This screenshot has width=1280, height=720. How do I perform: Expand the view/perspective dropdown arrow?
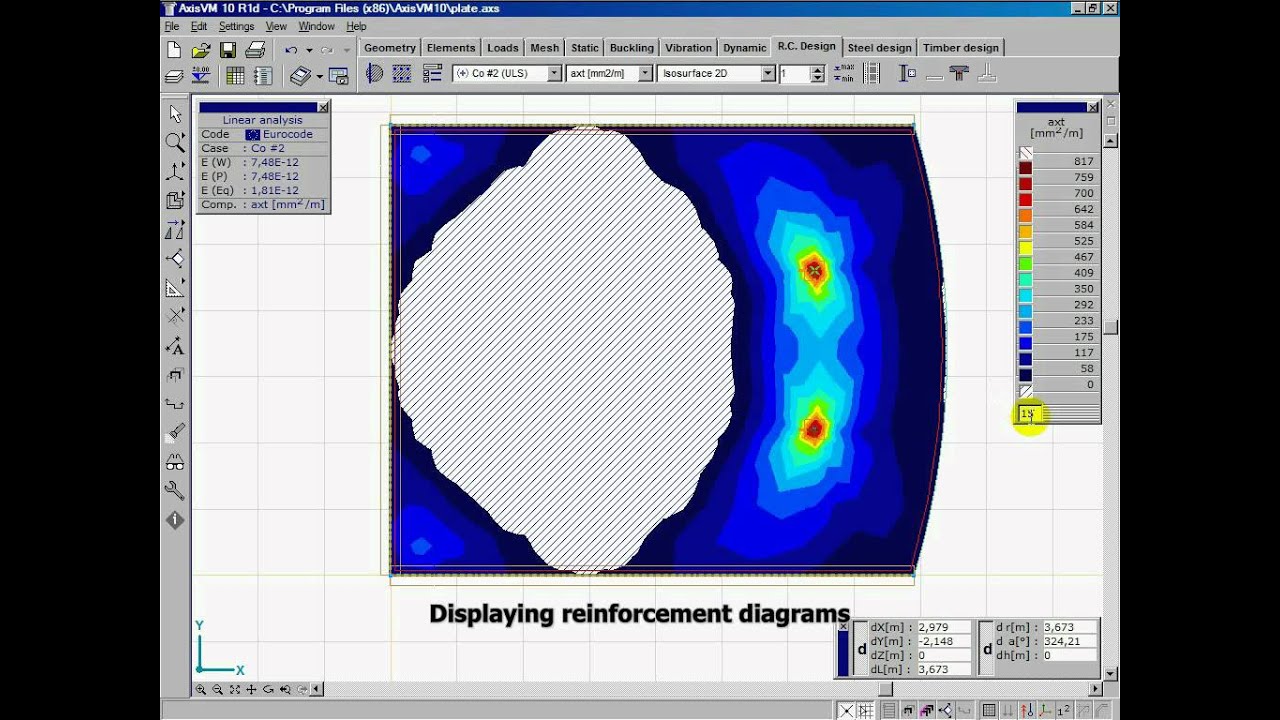pyautogui.click(x=319, y=76)
